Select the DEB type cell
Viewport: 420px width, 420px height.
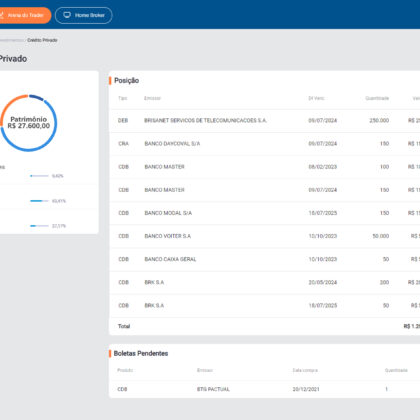(x=123, y=120)
